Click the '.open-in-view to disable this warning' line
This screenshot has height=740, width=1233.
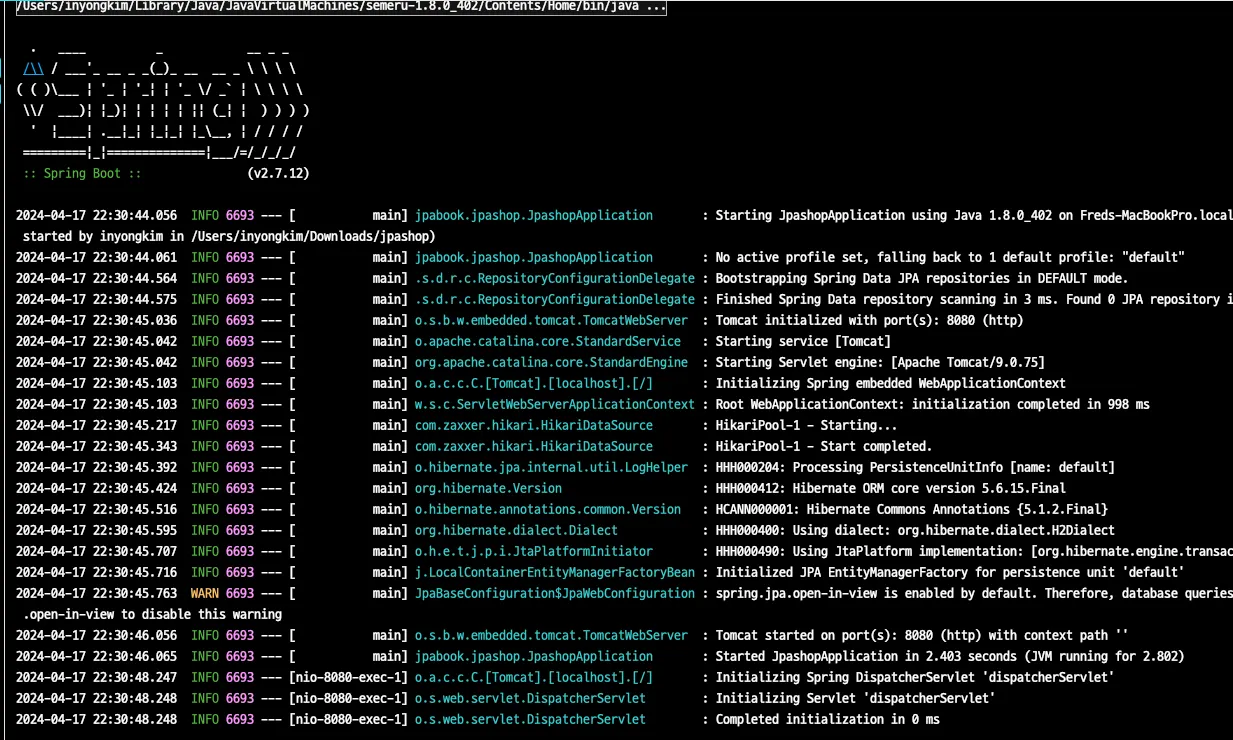[153, 614]
